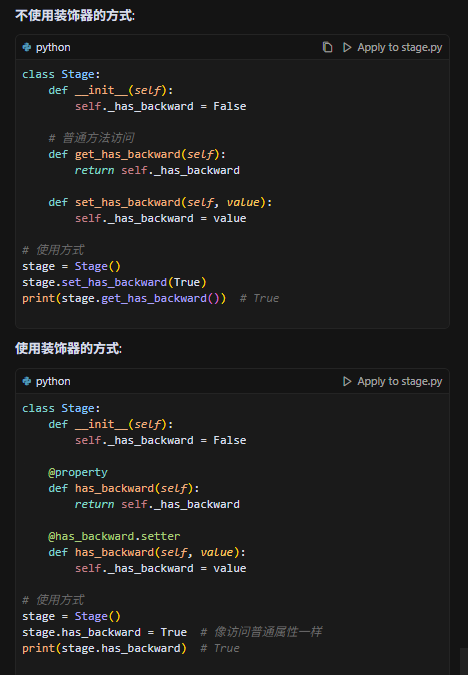The image size is (468, 675).
Task: Click the 'python' language label of the first block
Action: pos(53,47)
